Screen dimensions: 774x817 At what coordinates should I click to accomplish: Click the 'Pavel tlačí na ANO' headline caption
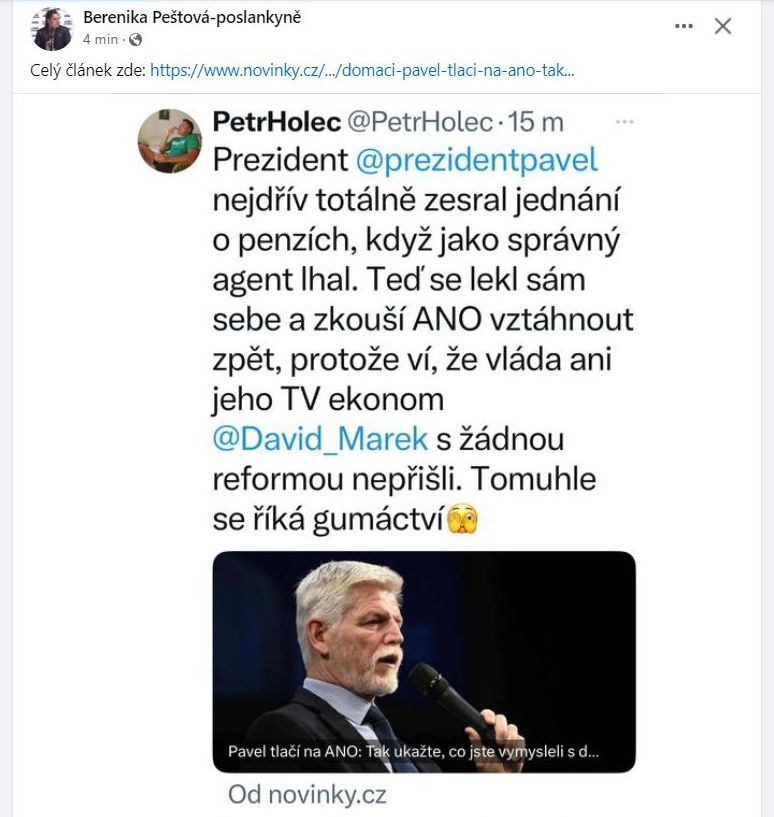tap(414, 752)
